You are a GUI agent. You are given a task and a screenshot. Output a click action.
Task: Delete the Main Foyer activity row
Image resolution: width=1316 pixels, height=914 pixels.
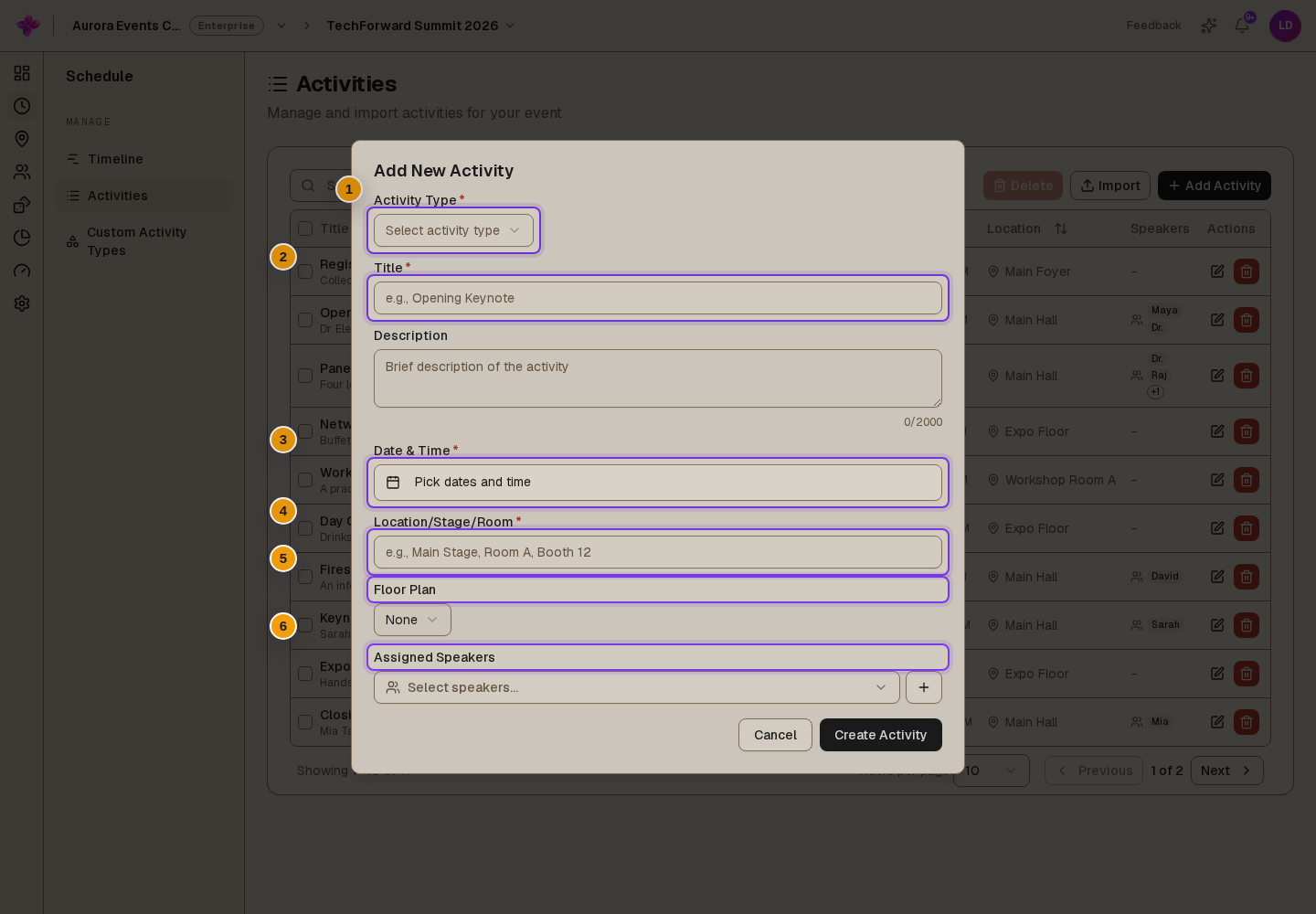tap(1247, 271)
